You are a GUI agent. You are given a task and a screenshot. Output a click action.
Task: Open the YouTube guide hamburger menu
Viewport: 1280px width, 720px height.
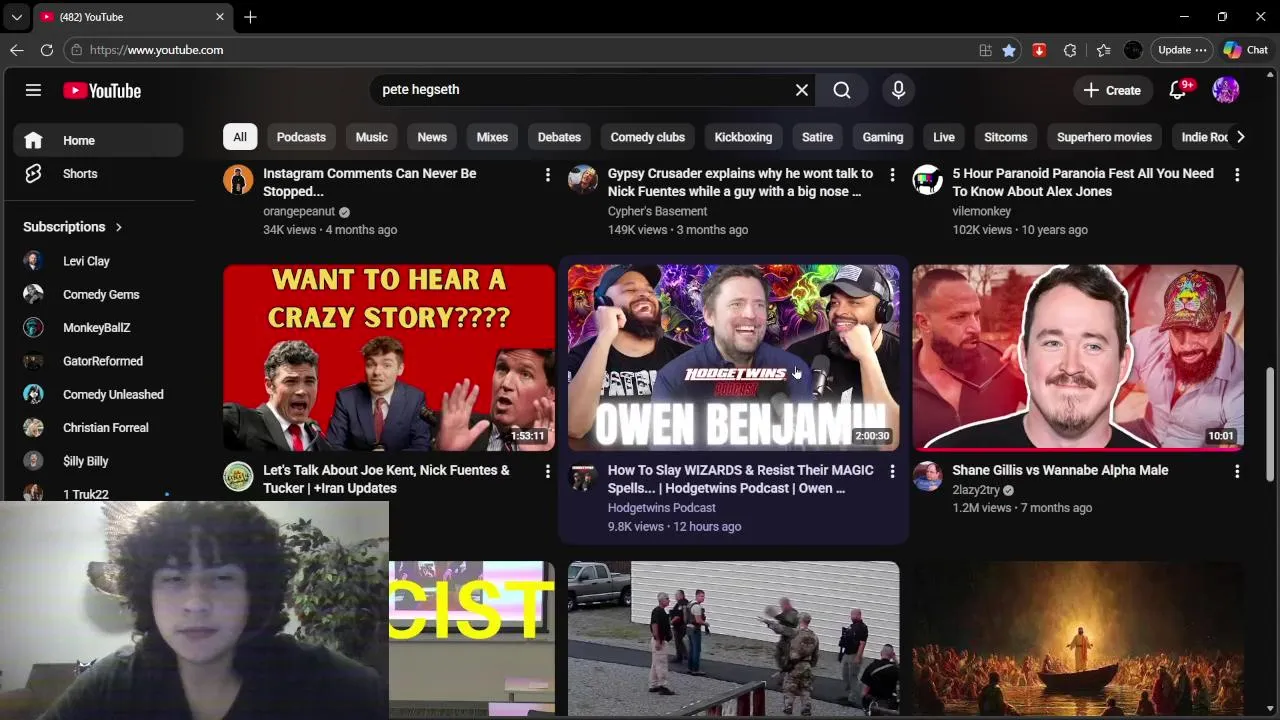tap(33, 90)
